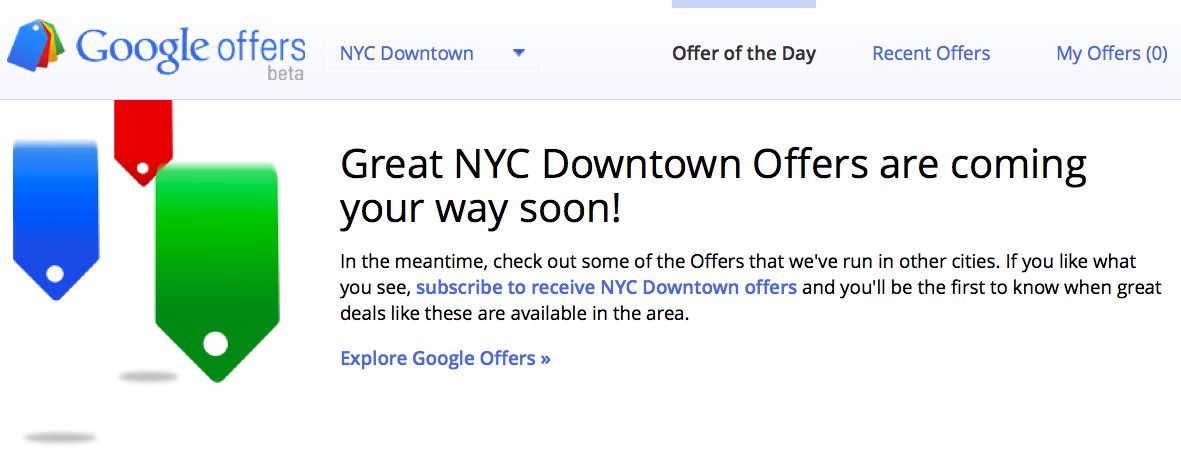The height and width of the screenshot is (471, 1181).
Task: Click the shadow beneath the blue tag
Action: (x=60, y=437)
